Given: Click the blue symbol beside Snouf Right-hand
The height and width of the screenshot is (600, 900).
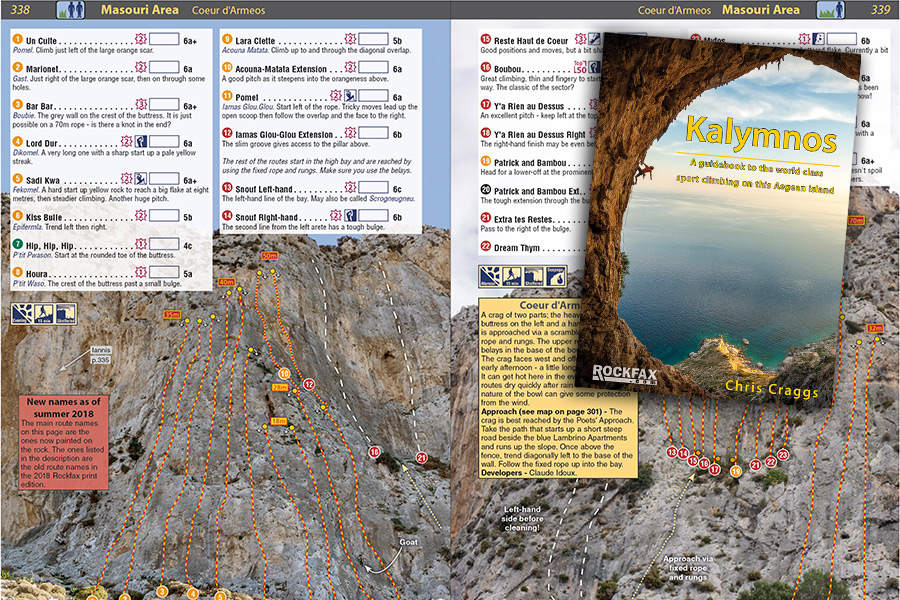Looking at the screenshot, I should coord(350,215).
